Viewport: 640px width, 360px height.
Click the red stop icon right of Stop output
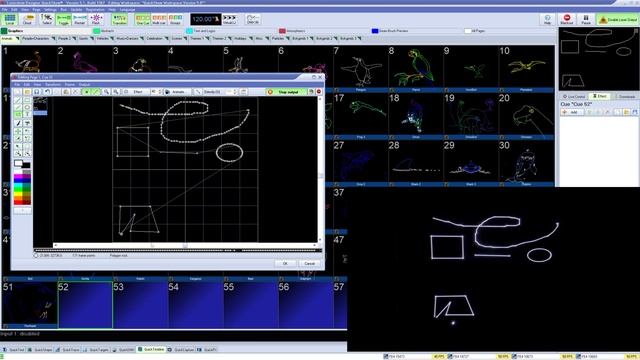pyautogui.click(x=319, y=92)
